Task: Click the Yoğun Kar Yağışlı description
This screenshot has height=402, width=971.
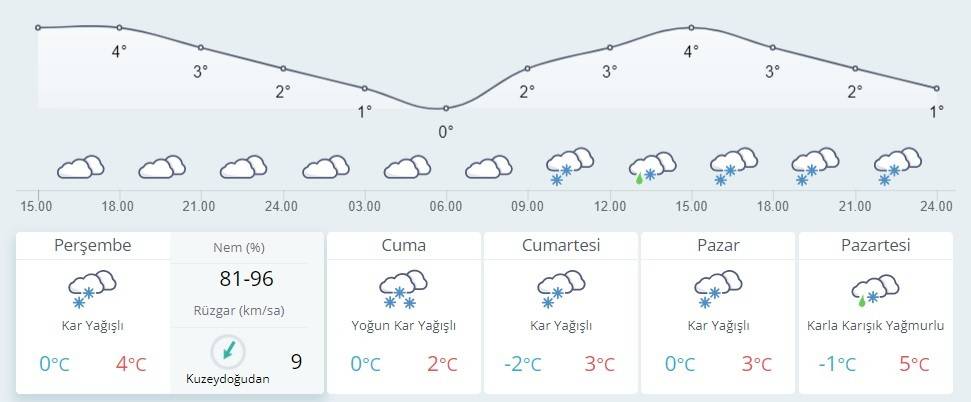Action: pos(403,326)
